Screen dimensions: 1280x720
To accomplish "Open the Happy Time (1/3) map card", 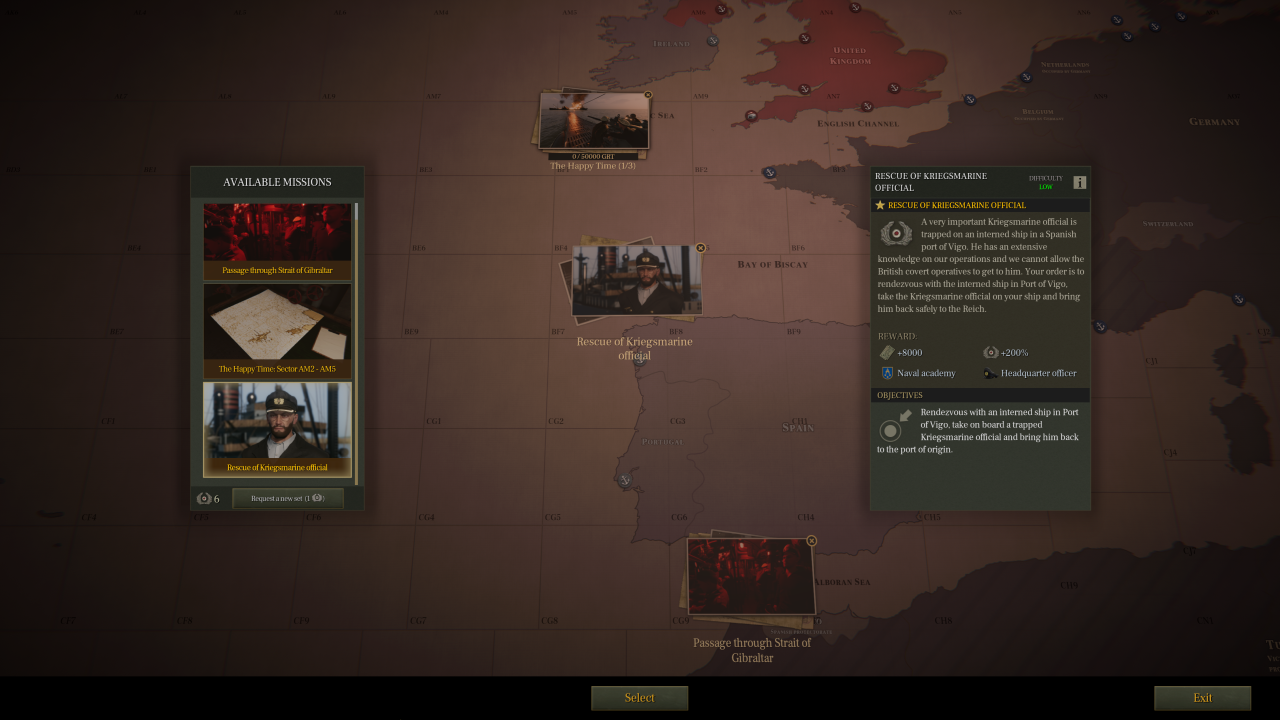I will (x=593, y=121).
